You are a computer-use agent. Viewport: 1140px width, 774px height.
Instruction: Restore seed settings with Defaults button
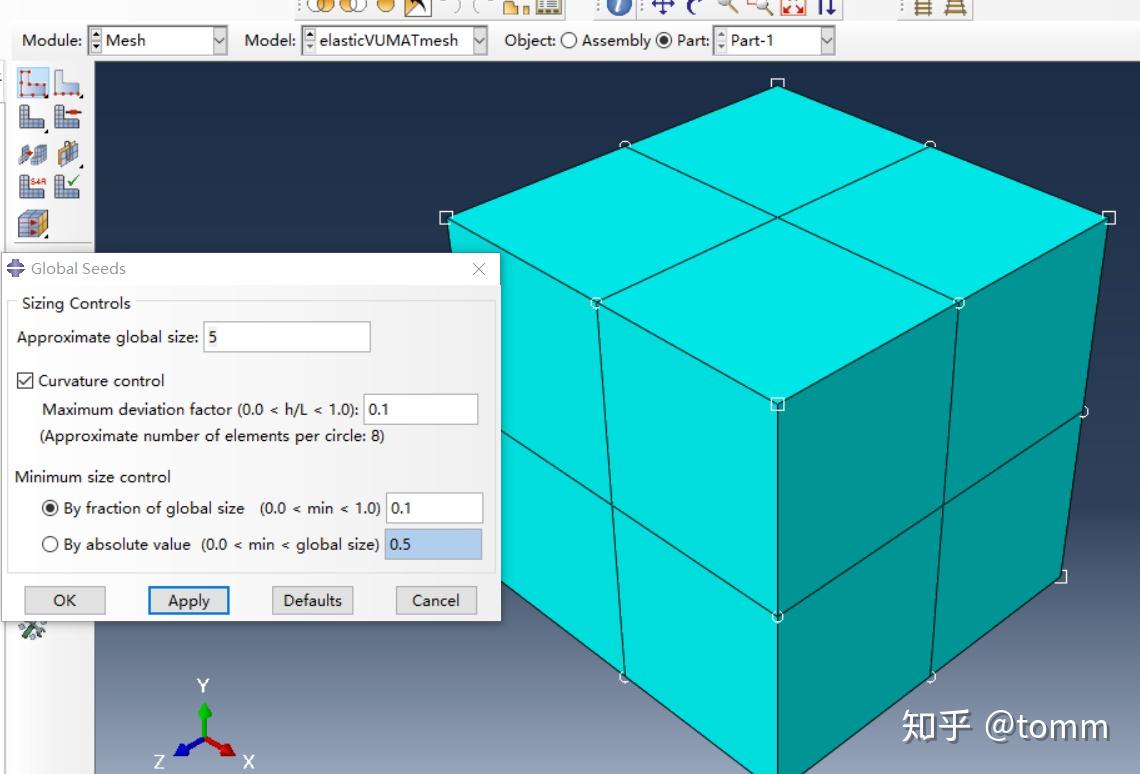[311, 600]
